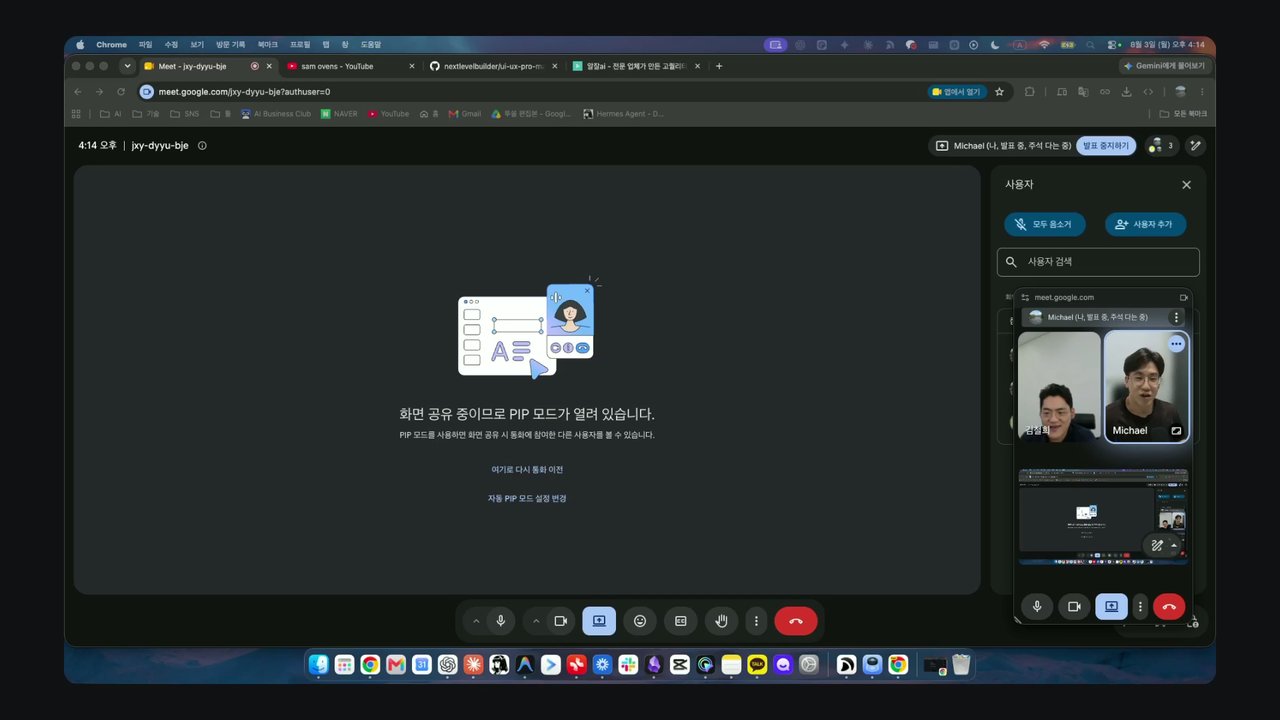Viewport: 1280px width, 720px height.
Task: Open meeting details info icon beside jxy-dyyu-bje
Action: click(202, 146)
